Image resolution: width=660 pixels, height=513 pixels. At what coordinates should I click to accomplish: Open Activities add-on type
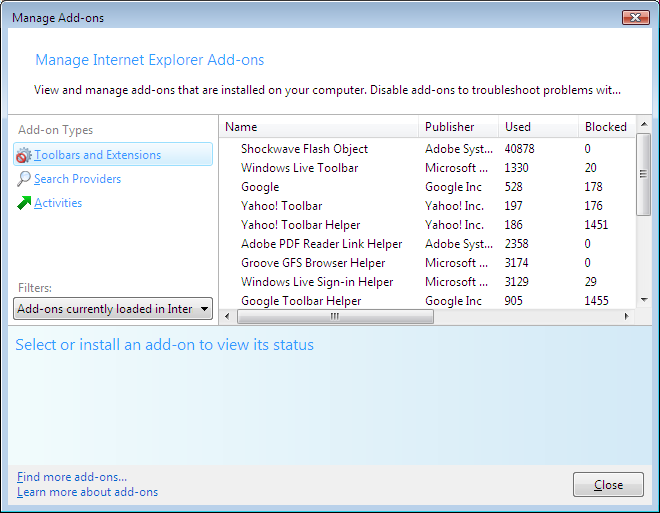pos(58,203)
